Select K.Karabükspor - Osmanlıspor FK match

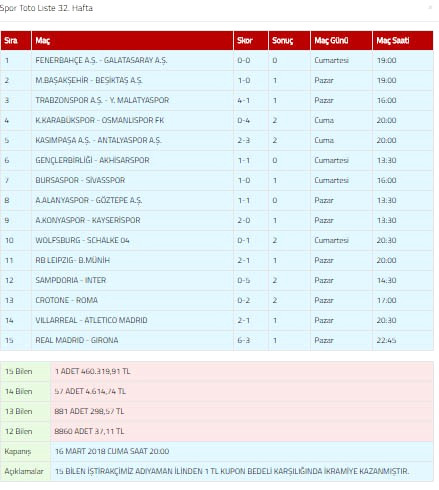[x=100, y=120]
